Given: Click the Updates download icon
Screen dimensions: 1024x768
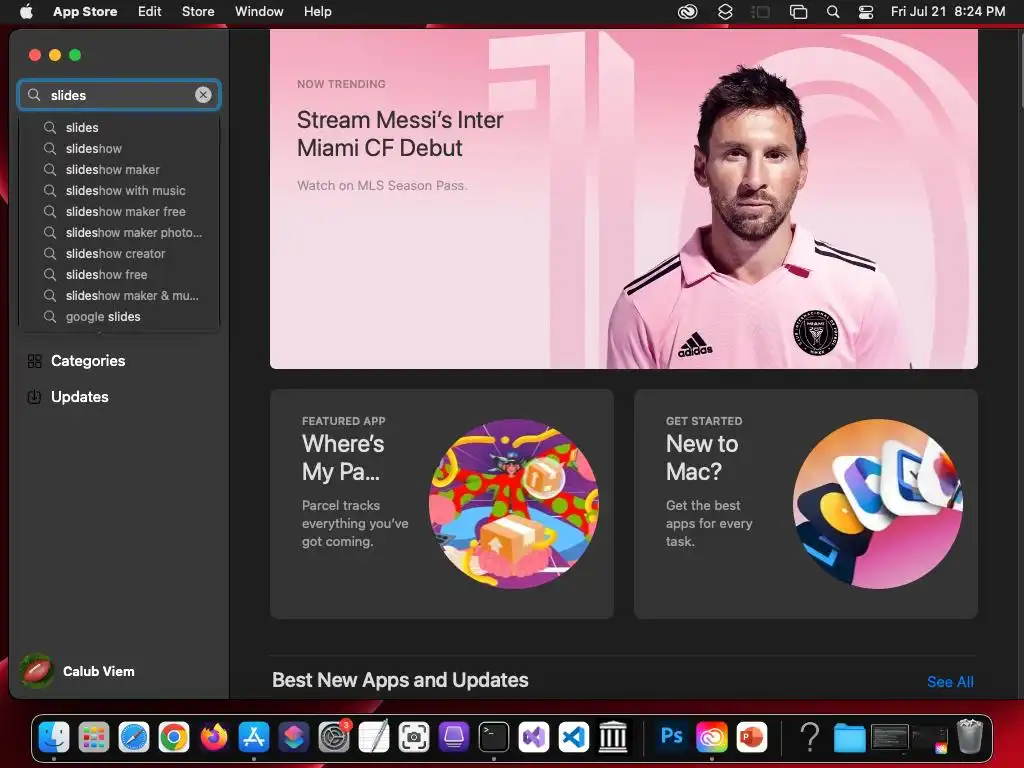Looking at the screenshot, I should point(34,396).
